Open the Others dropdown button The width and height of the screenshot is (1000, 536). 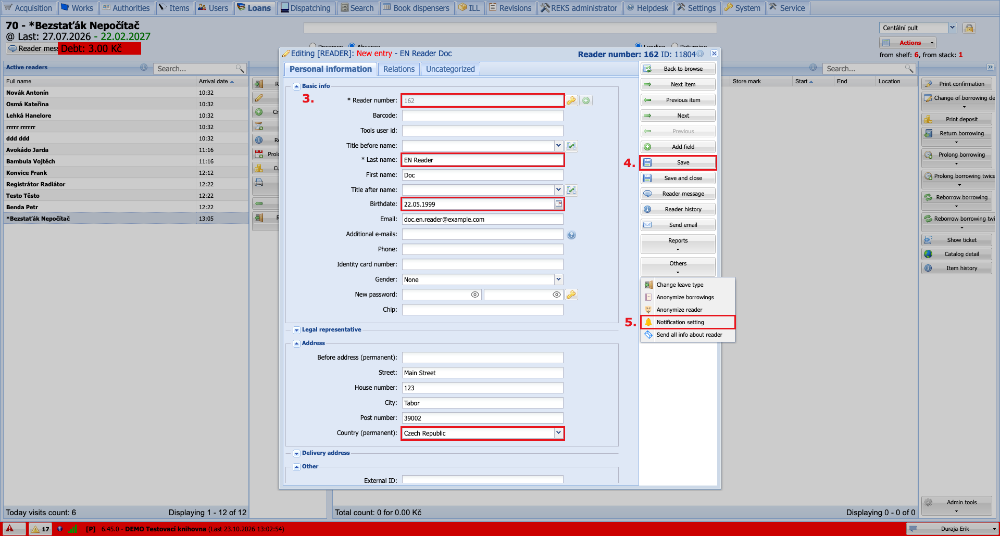coord(678,265)
